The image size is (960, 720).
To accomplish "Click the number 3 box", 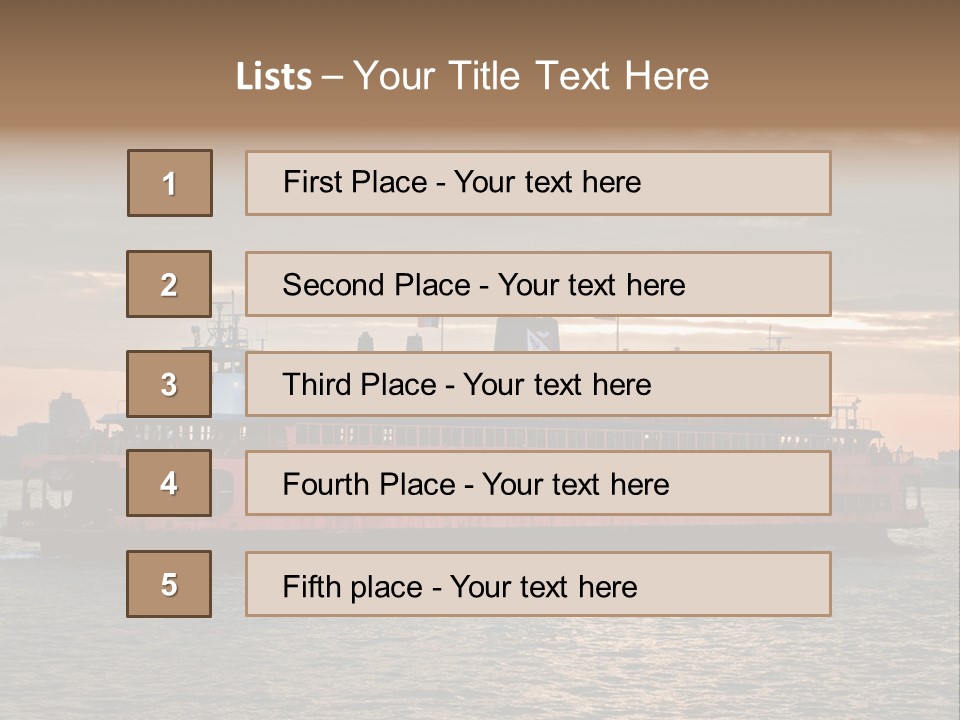I will click(x=169, y=384).
